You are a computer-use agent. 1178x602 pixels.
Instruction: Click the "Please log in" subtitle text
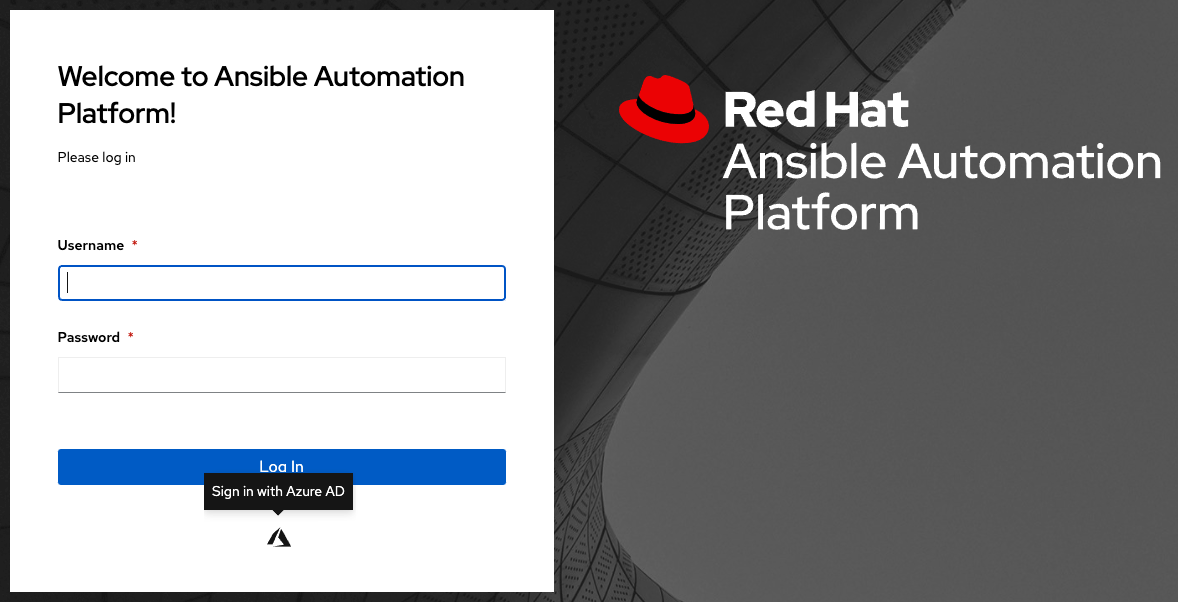pos(96,158)
